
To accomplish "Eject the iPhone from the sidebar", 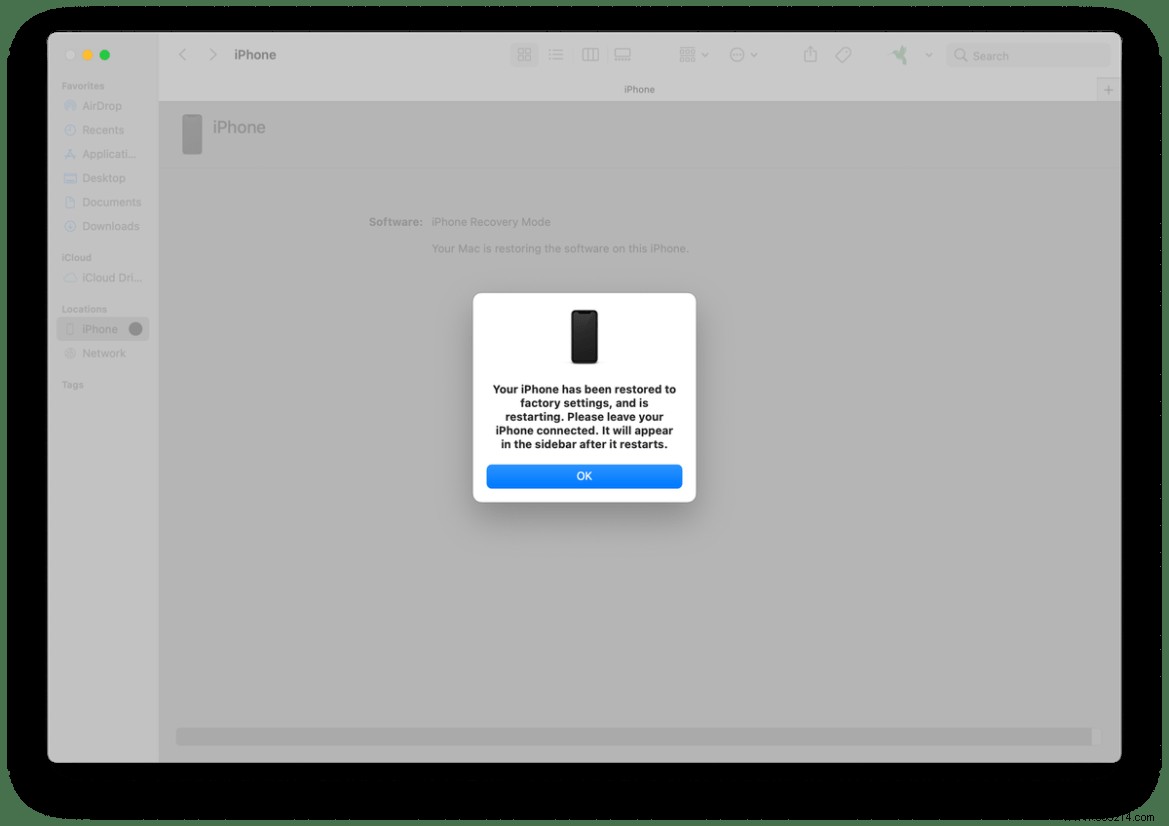I will coord(136,328).
